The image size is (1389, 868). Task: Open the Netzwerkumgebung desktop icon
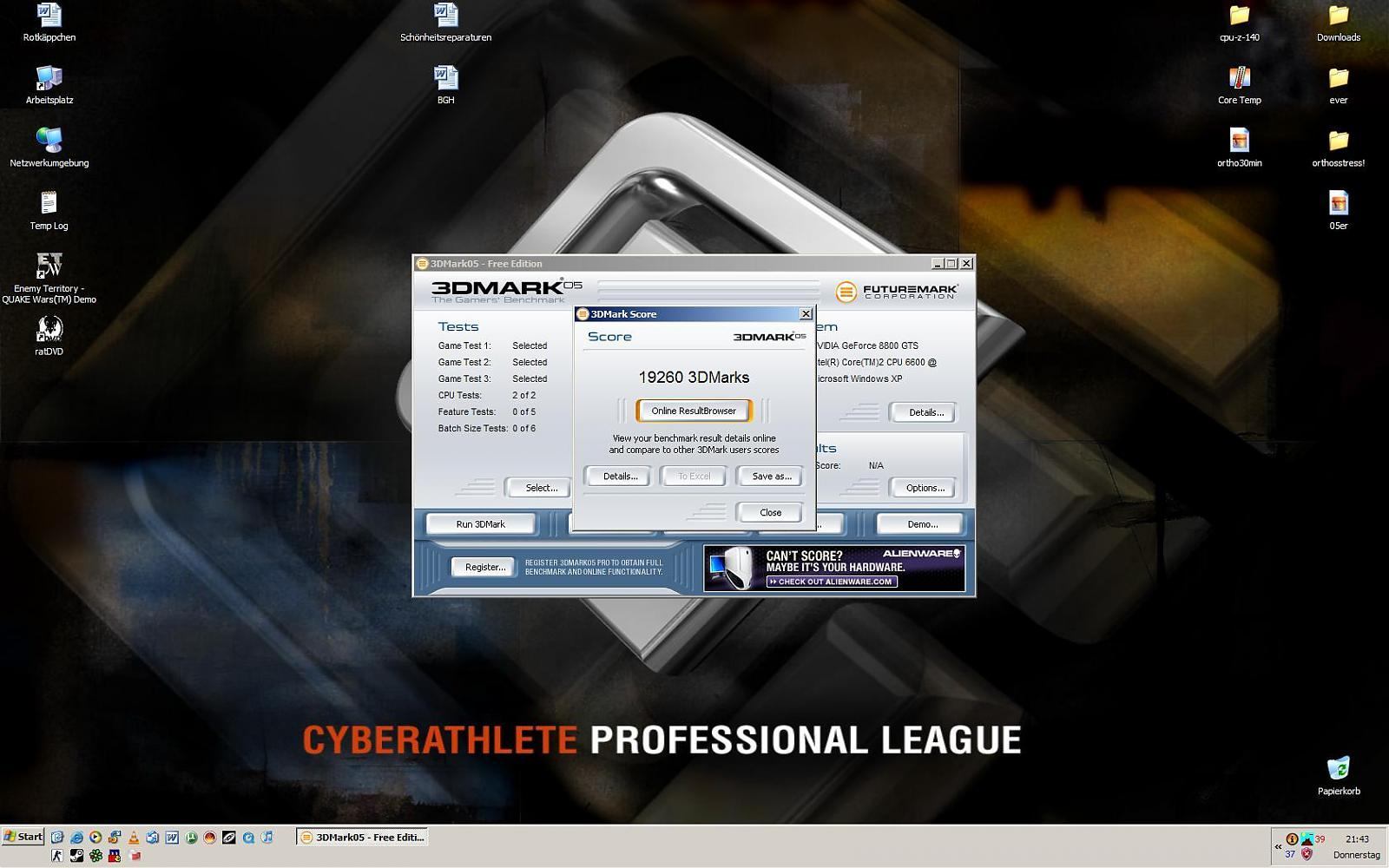pos(49,148)
